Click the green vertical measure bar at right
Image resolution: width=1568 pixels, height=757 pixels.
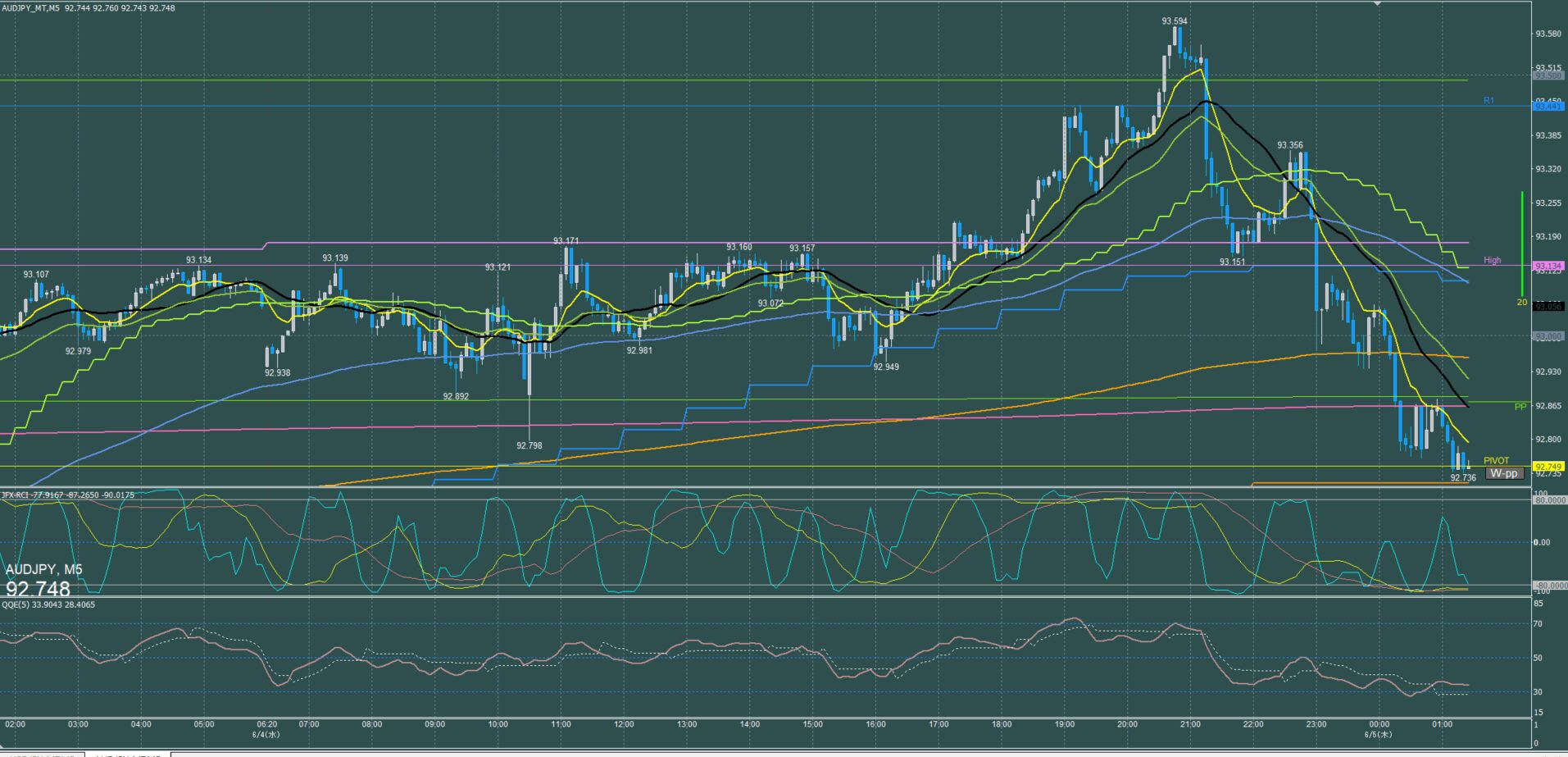point(1522,244)
